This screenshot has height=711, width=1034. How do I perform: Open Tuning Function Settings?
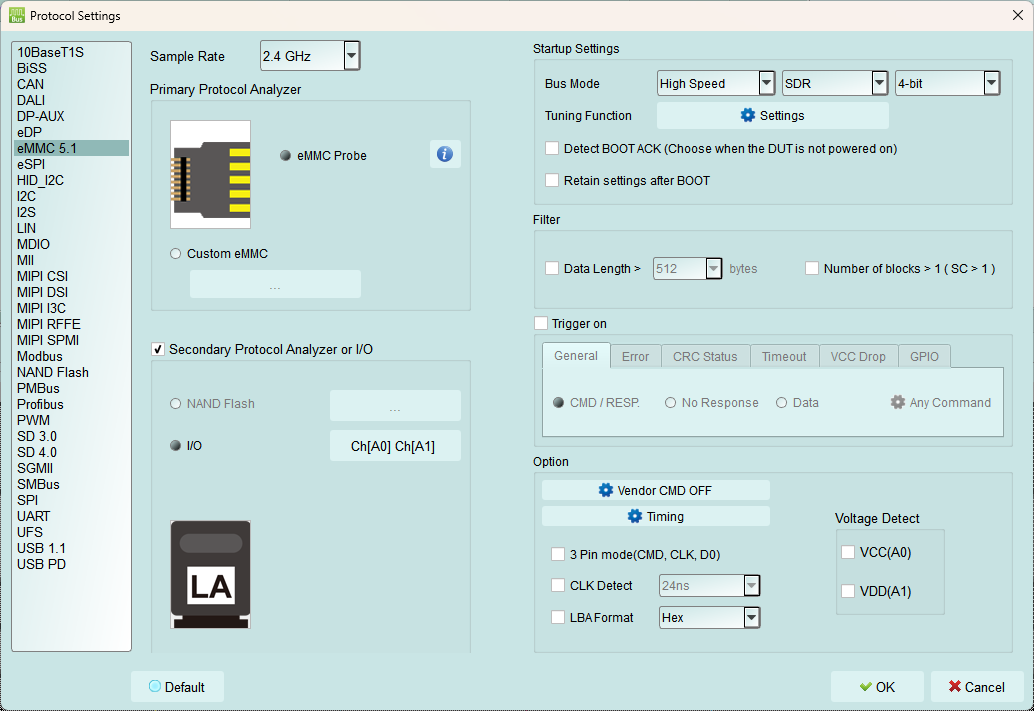coord(772,115)
